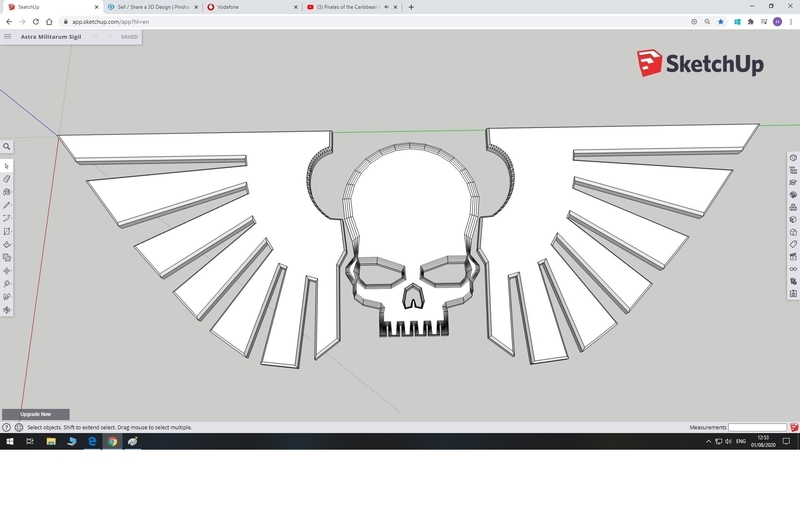The width and height of the screenshot is (800, 508).
Task: Open a new browser tab
Action: [x=411, y=7]
